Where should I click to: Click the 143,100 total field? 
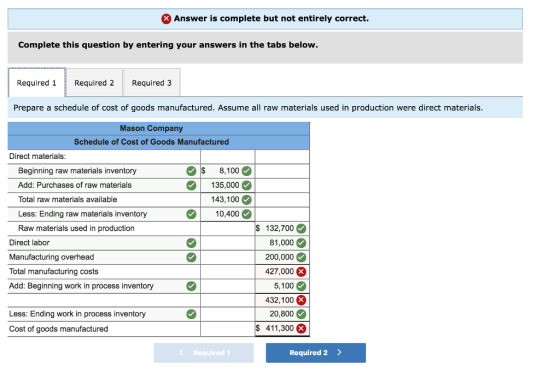coord(228,200)
